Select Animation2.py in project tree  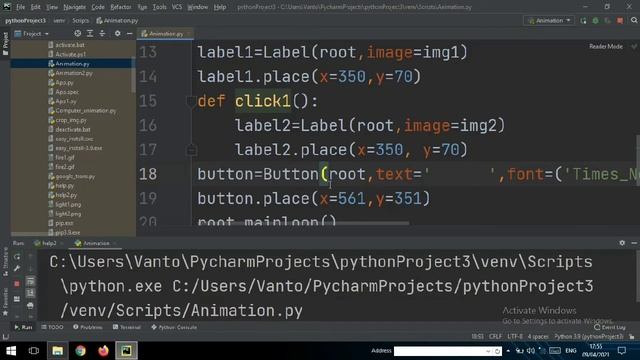74,73
